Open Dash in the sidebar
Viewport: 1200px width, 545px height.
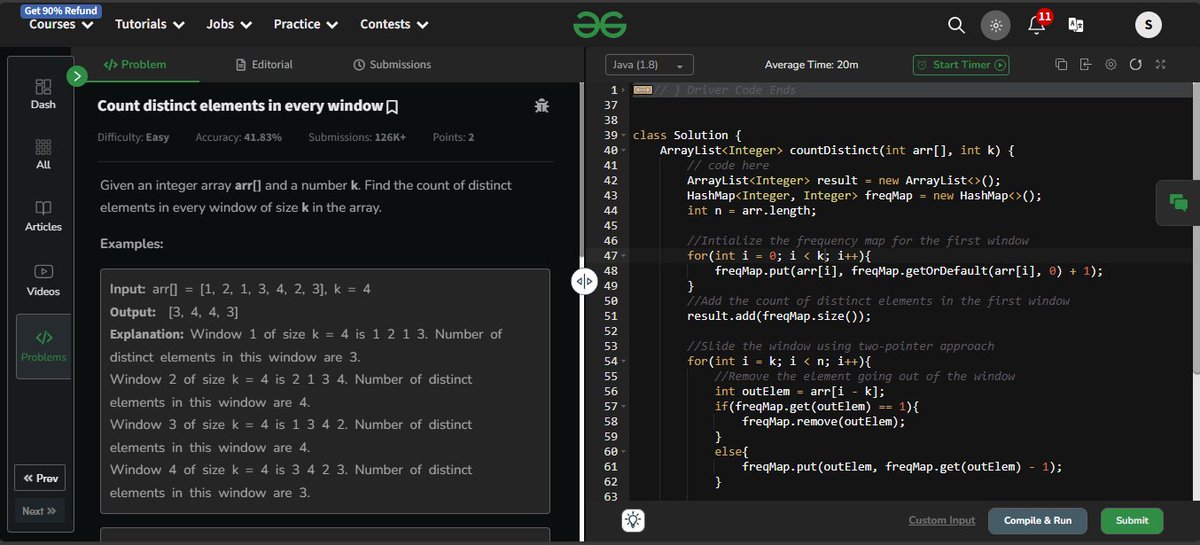coord(43,95)
